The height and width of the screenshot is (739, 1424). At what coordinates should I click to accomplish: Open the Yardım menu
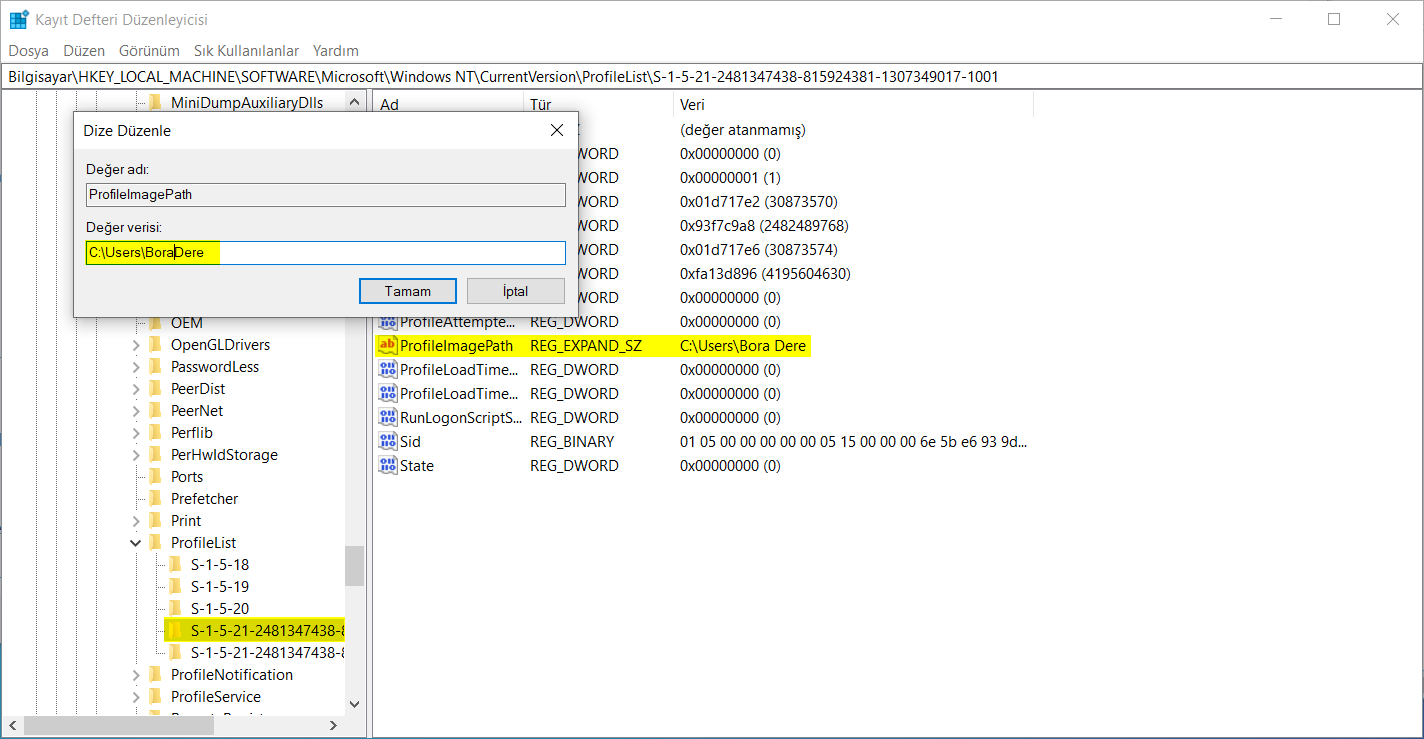click(x=336, y=50)
